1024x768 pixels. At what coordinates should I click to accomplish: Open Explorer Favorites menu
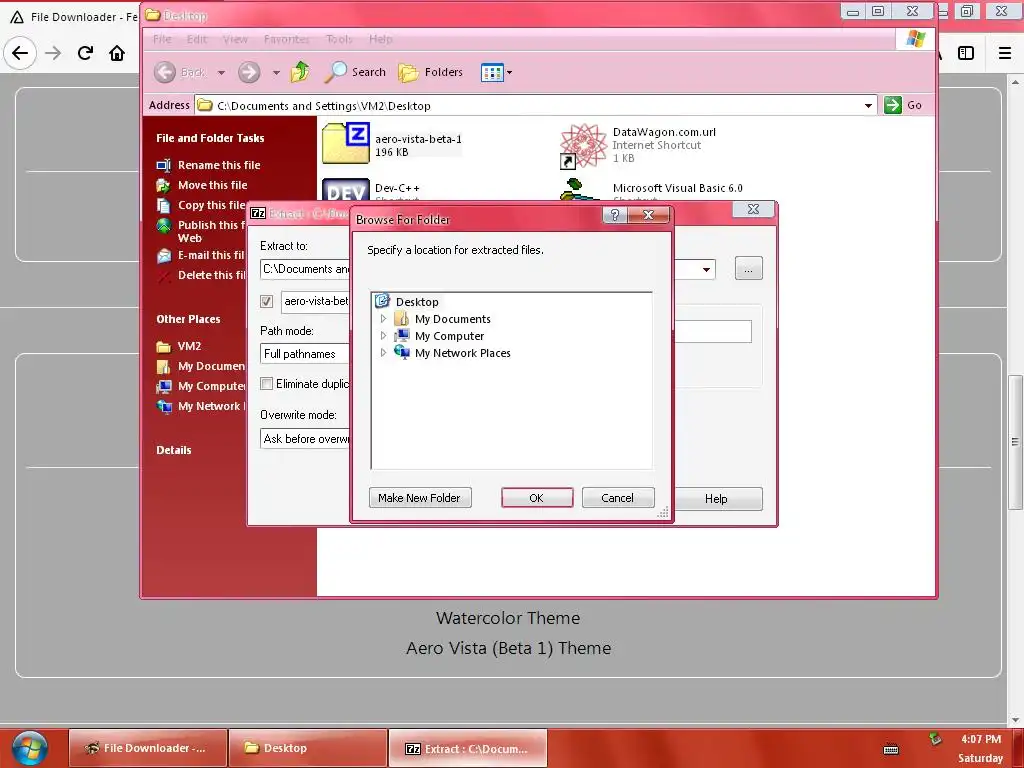pyautogui.click(x=287, y=39)
